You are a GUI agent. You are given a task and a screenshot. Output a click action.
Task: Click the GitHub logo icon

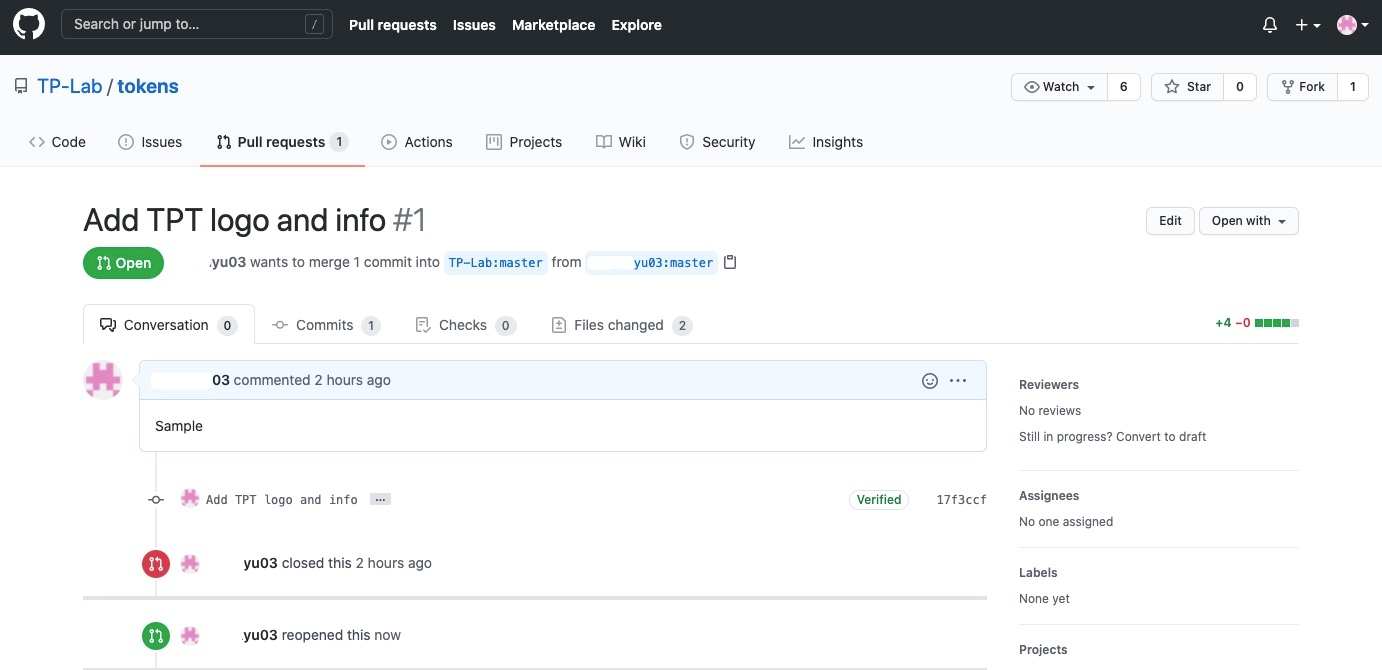click(x=28, y=25)
